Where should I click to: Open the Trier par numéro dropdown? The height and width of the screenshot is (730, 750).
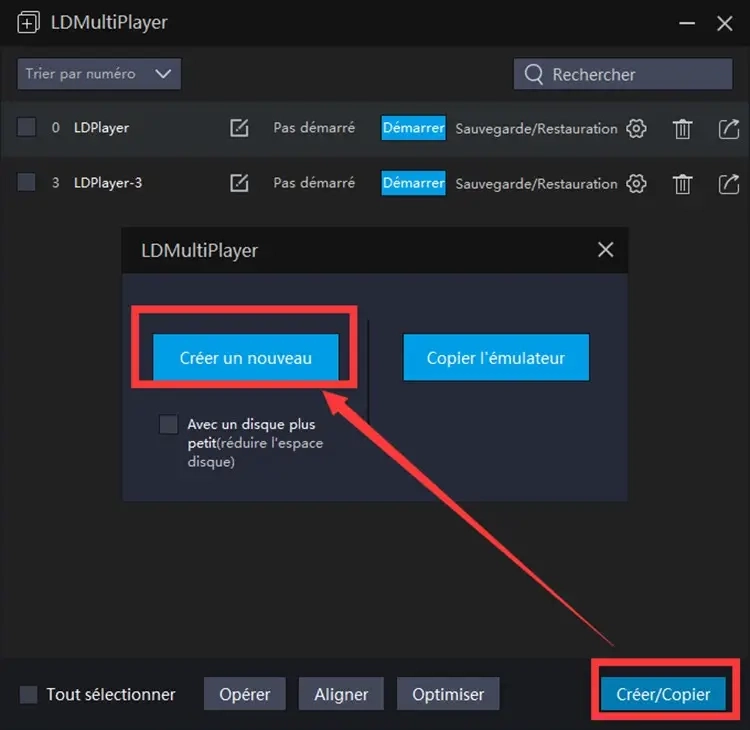99,74
